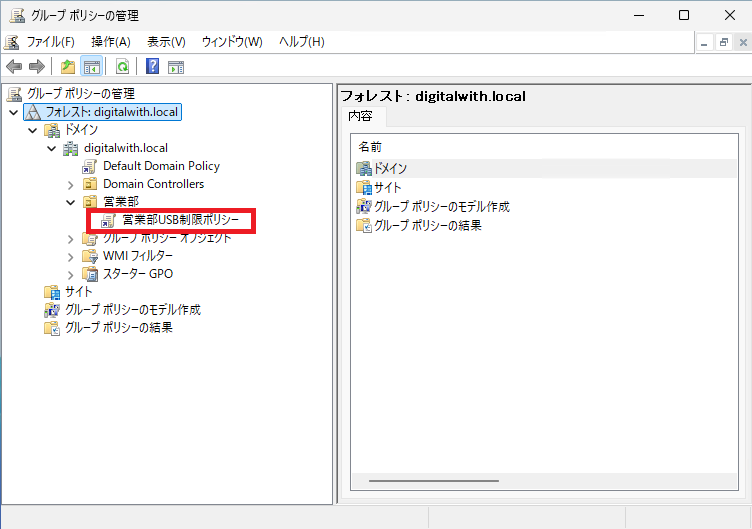The width and height of the screenshot is (752, 529).
Task: Select スターター GPO label in tree
Action: [x=138, y=274]
